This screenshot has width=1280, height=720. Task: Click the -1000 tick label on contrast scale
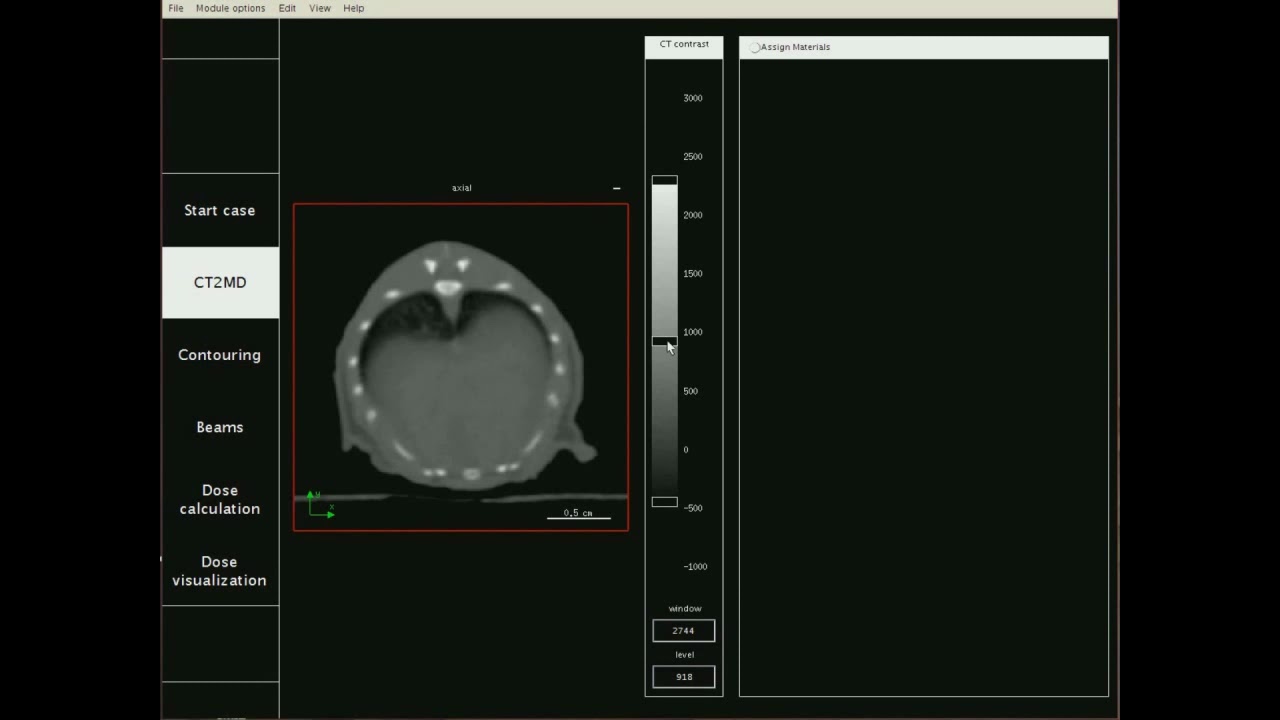(x=695, y=567)
